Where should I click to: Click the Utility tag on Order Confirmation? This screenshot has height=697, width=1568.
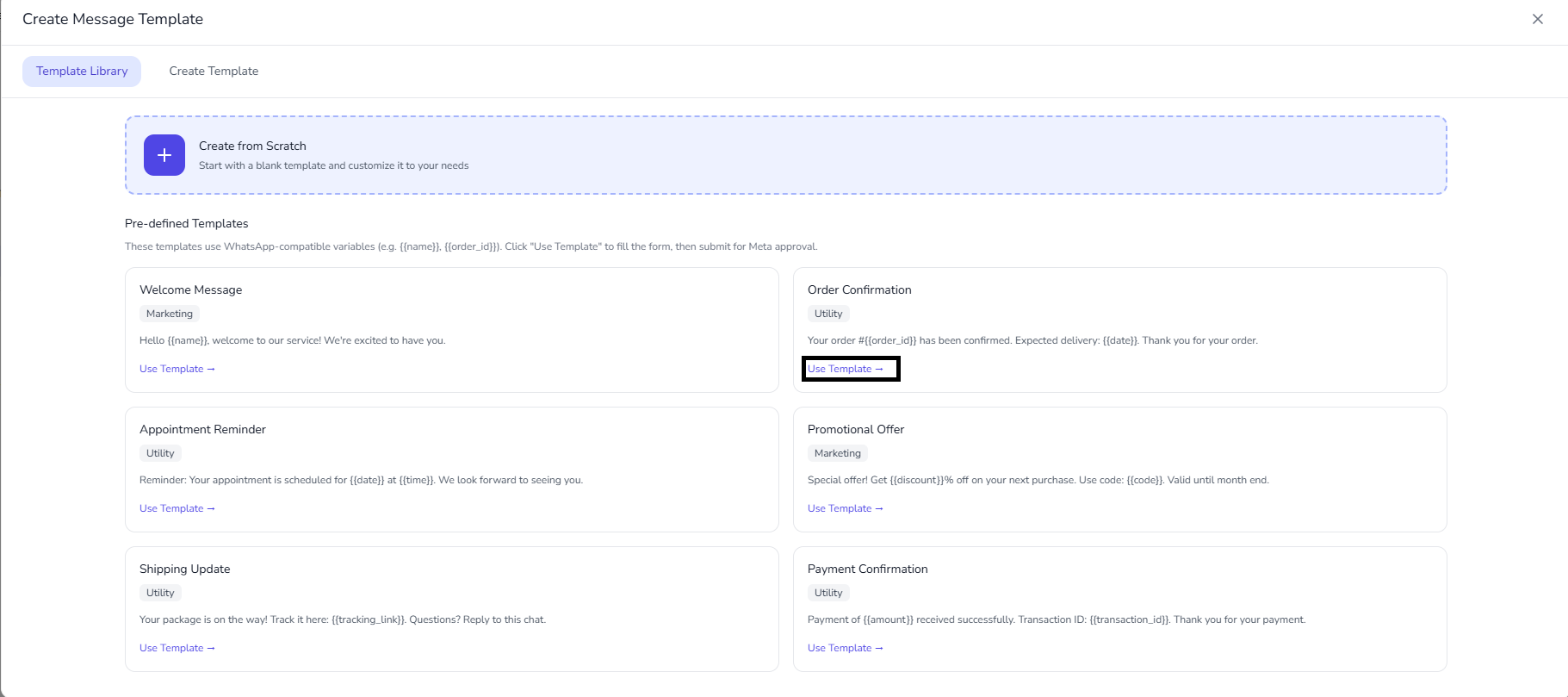[x=828, y=314]
